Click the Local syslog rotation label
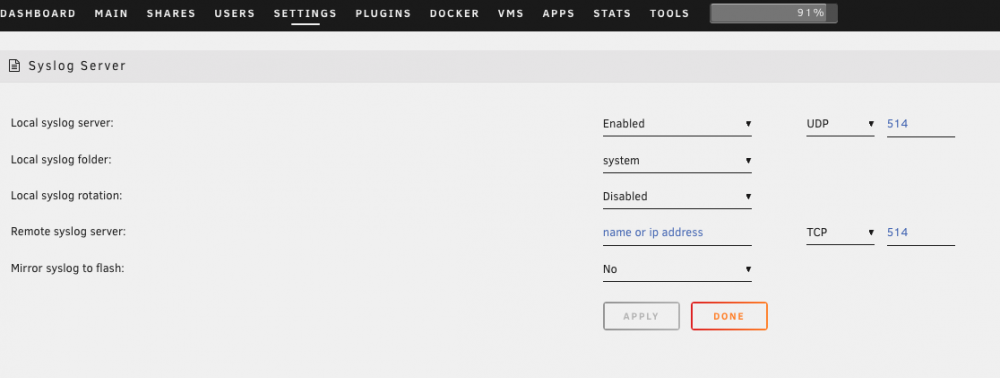The image size is (1000, 378). [66, 196]
